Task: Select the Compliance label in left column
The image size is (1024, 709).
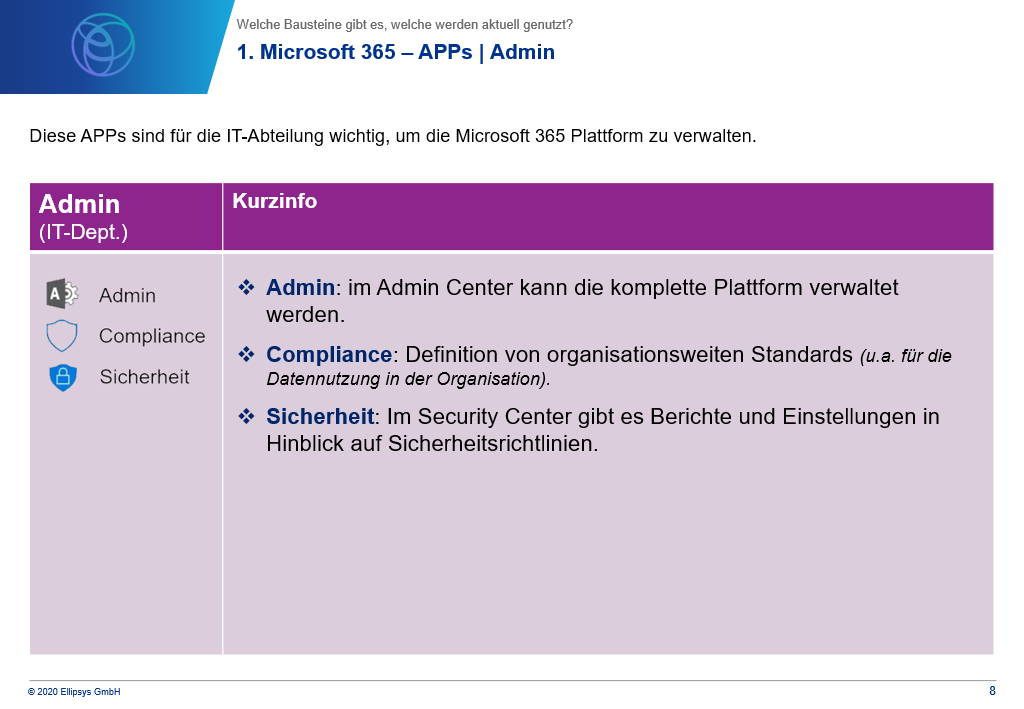Action: [x=152, y=336]
